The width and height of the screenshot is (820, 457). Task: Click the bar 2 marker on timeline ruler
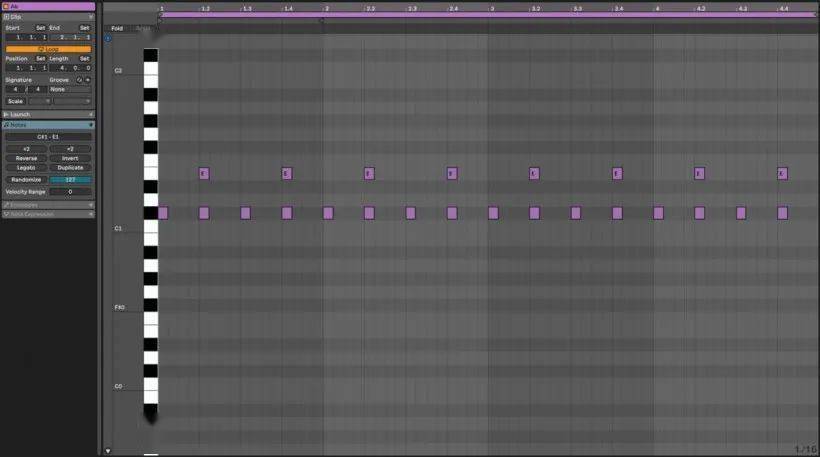point(325,8)
